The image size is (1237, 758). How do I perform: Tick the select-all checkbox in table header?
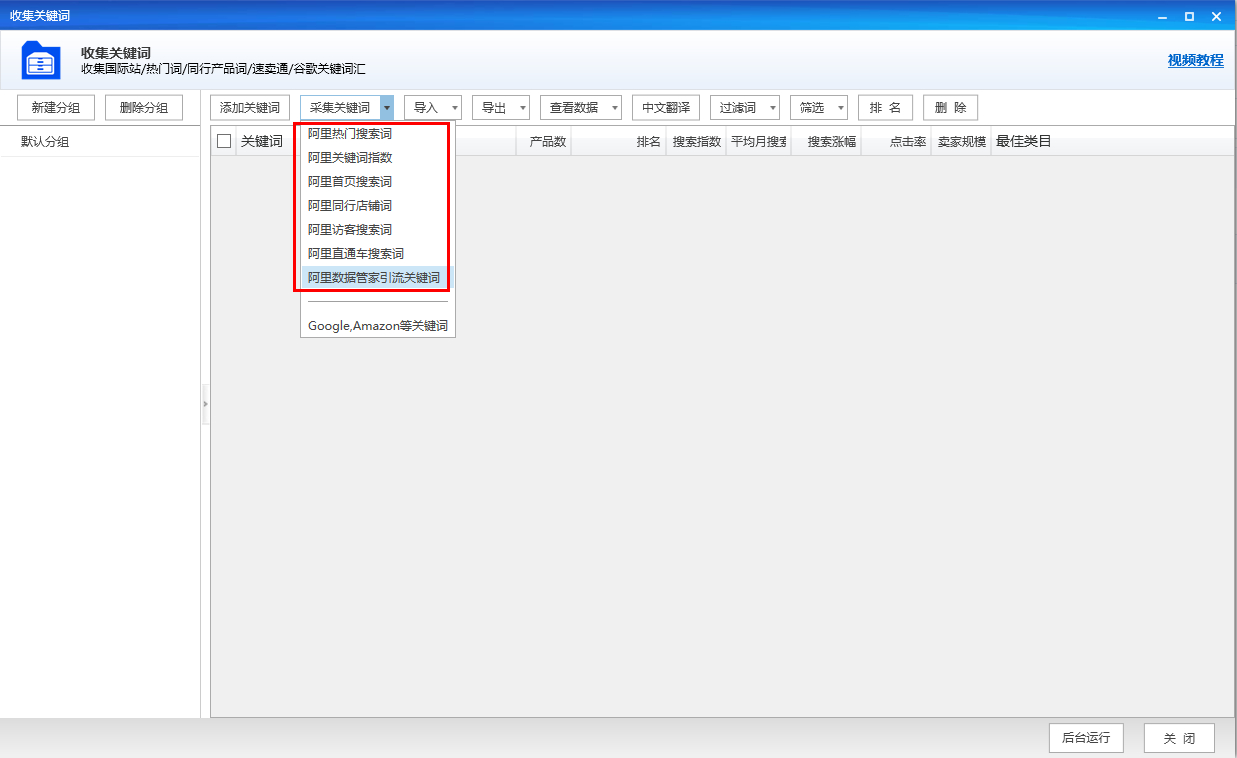click(x=224, y=141)
